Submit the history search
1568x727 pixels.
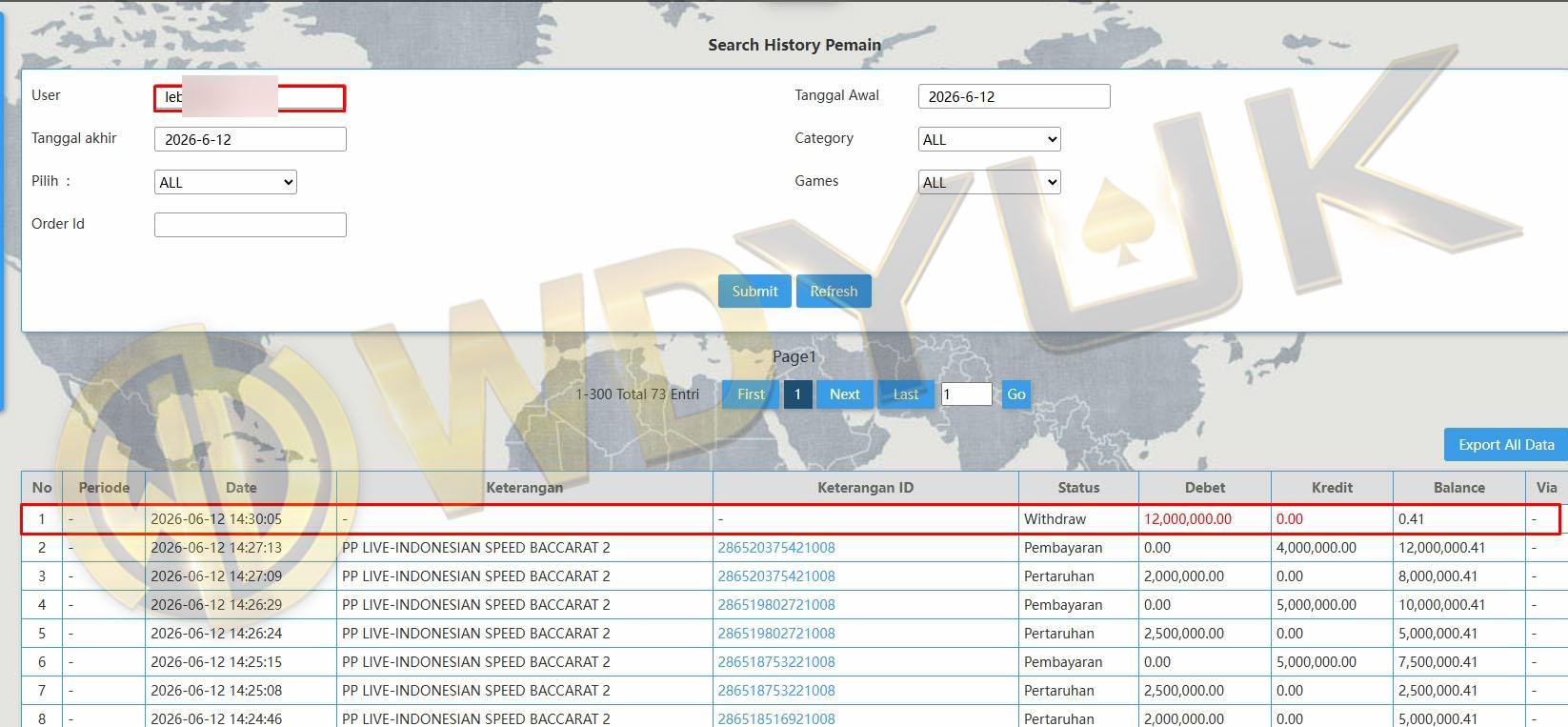755,292
